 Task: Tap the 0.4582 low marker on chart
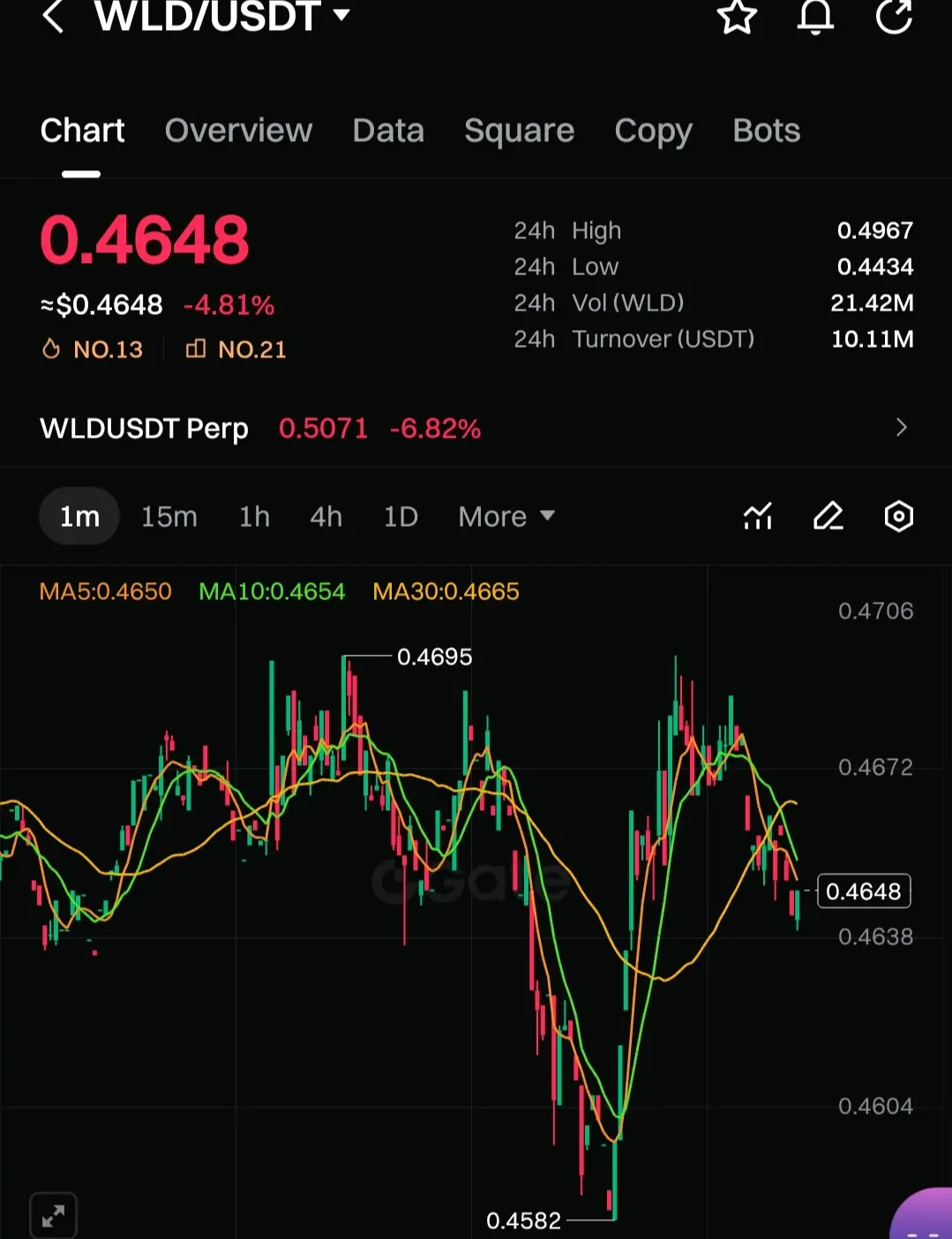click(x=523, y=1220)
